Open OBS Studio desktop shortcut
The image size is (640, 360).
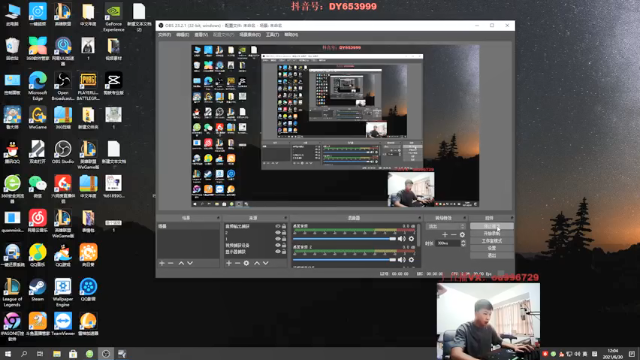[x=63, y=152]
